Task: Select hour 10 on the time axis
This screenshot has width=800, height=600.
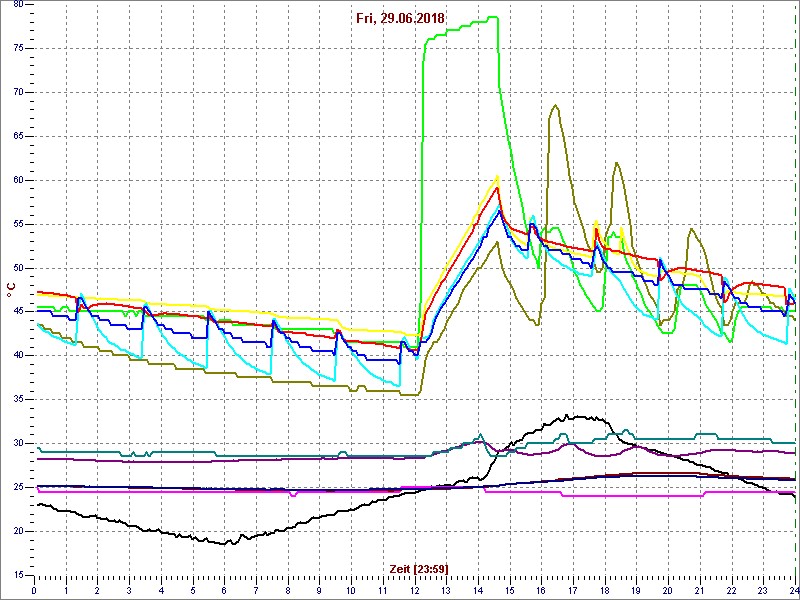Action: coord(351,590)
